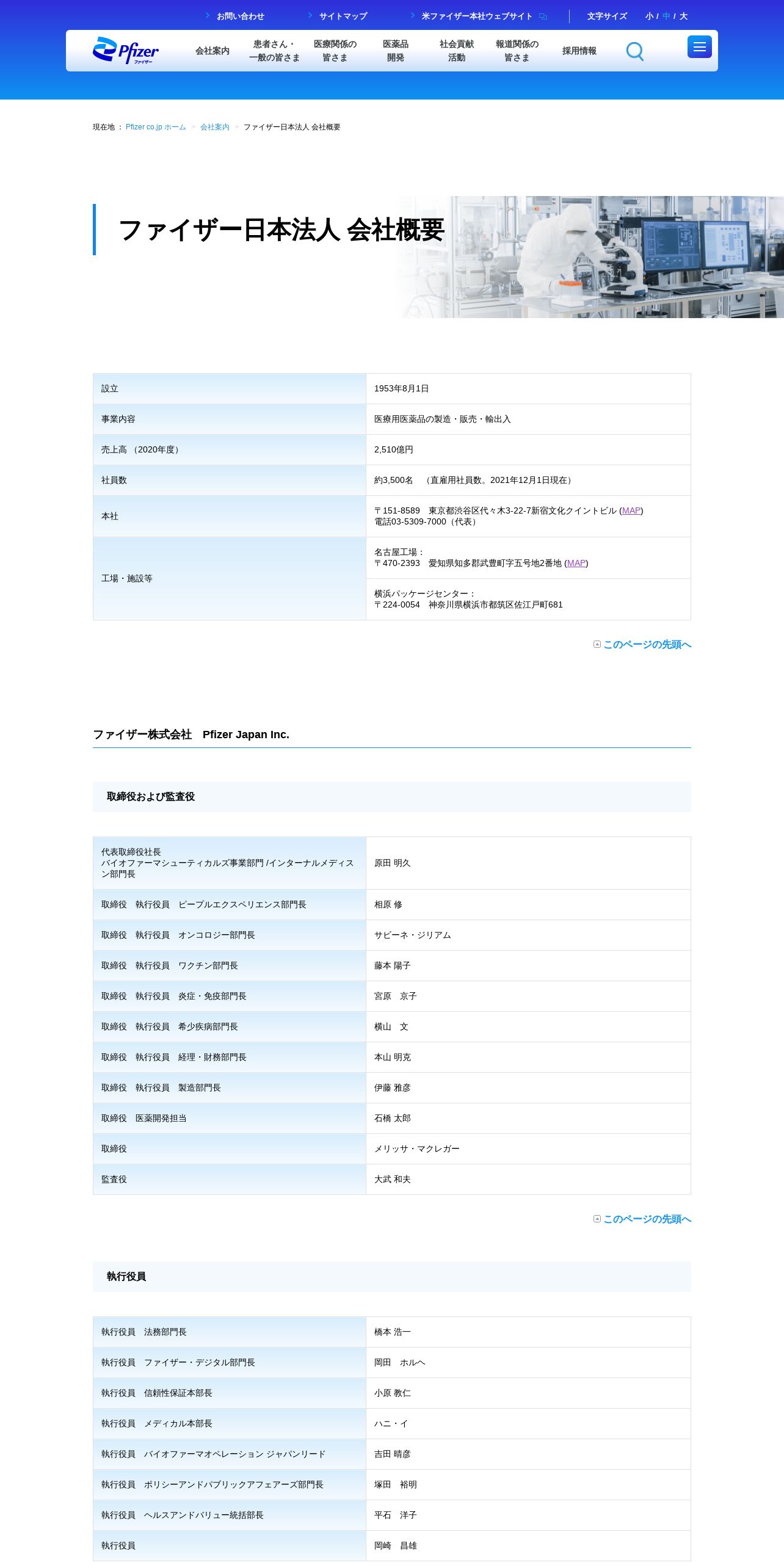Click 執行役員 メディカル本部長 role cell
The width and height of the screenshot is (784, 1568).
230,1423
